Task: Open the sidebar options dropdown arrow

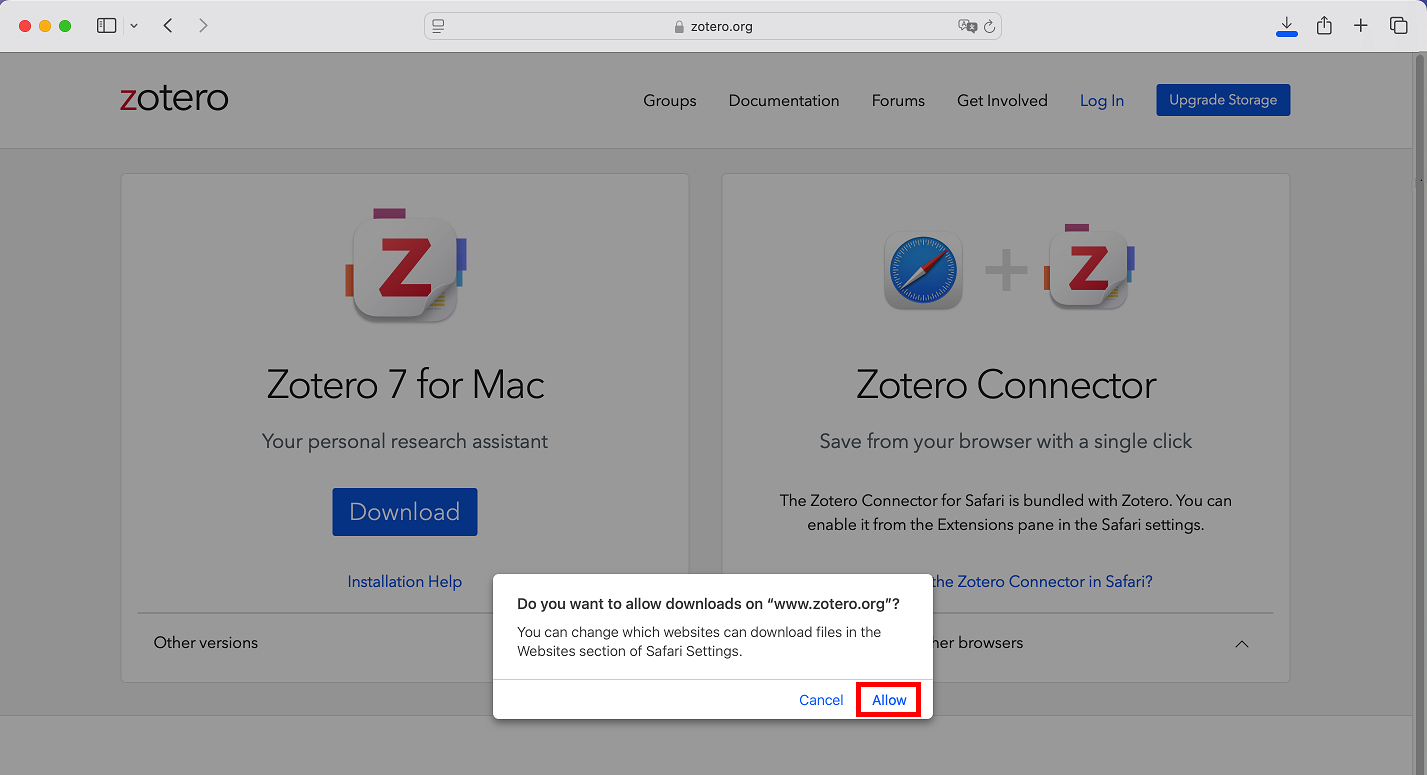Action: 134,26
